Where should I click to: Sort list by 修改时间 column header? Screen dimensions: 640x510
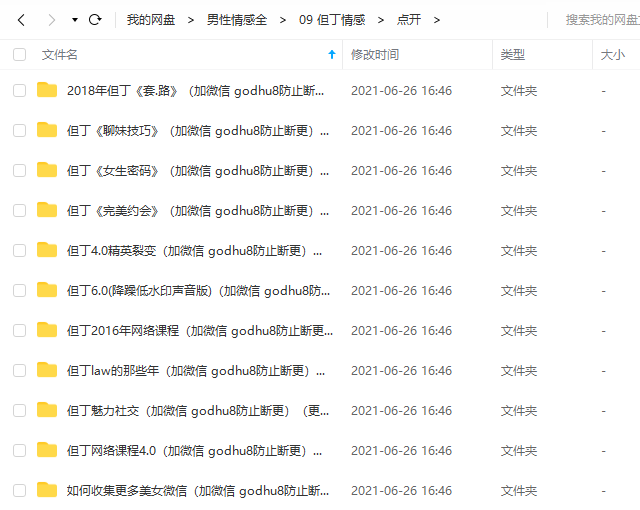(x=375, y=55)
